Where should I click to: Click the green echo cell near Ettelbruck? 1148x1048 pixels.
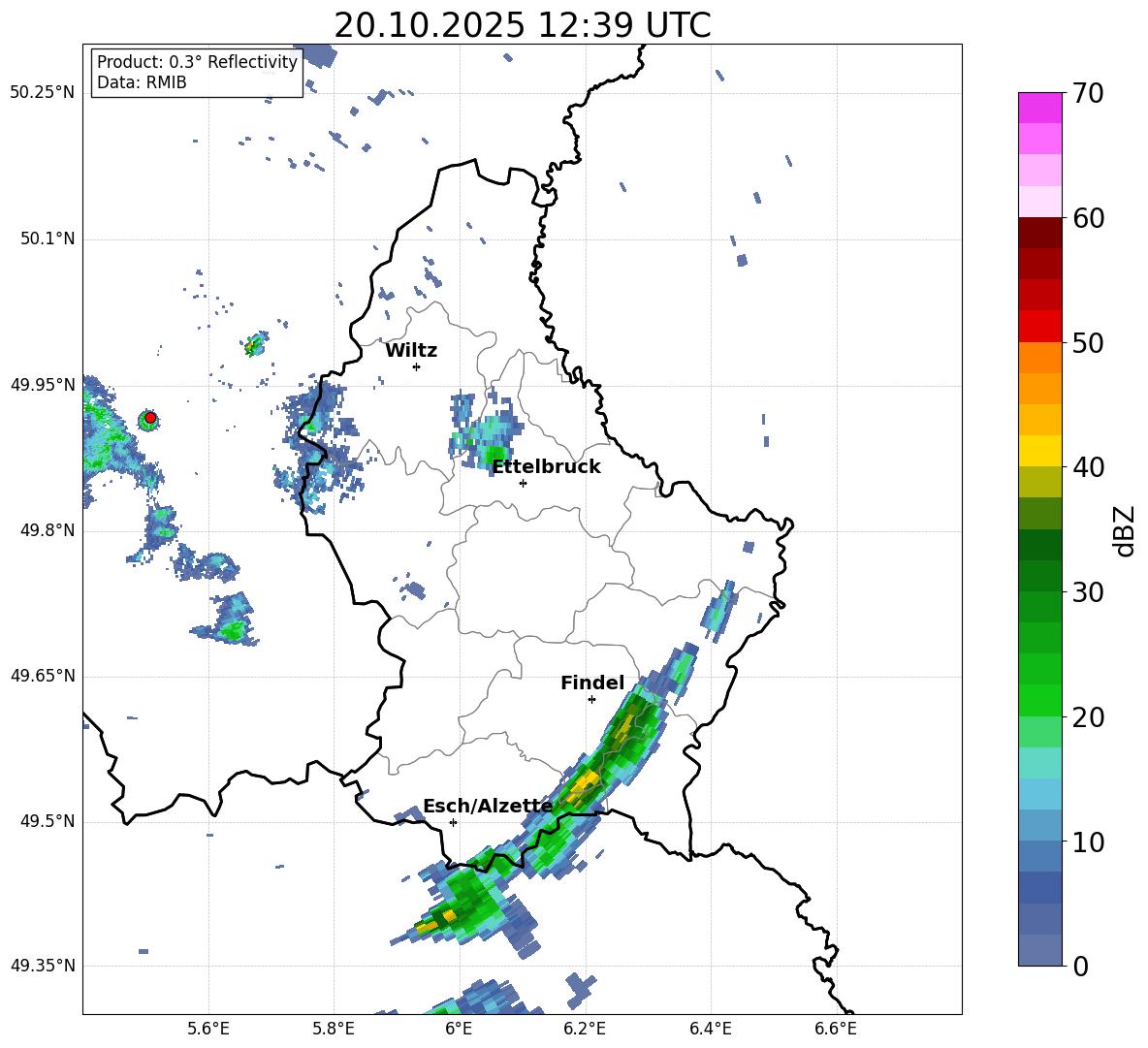[x=496, y=457]
